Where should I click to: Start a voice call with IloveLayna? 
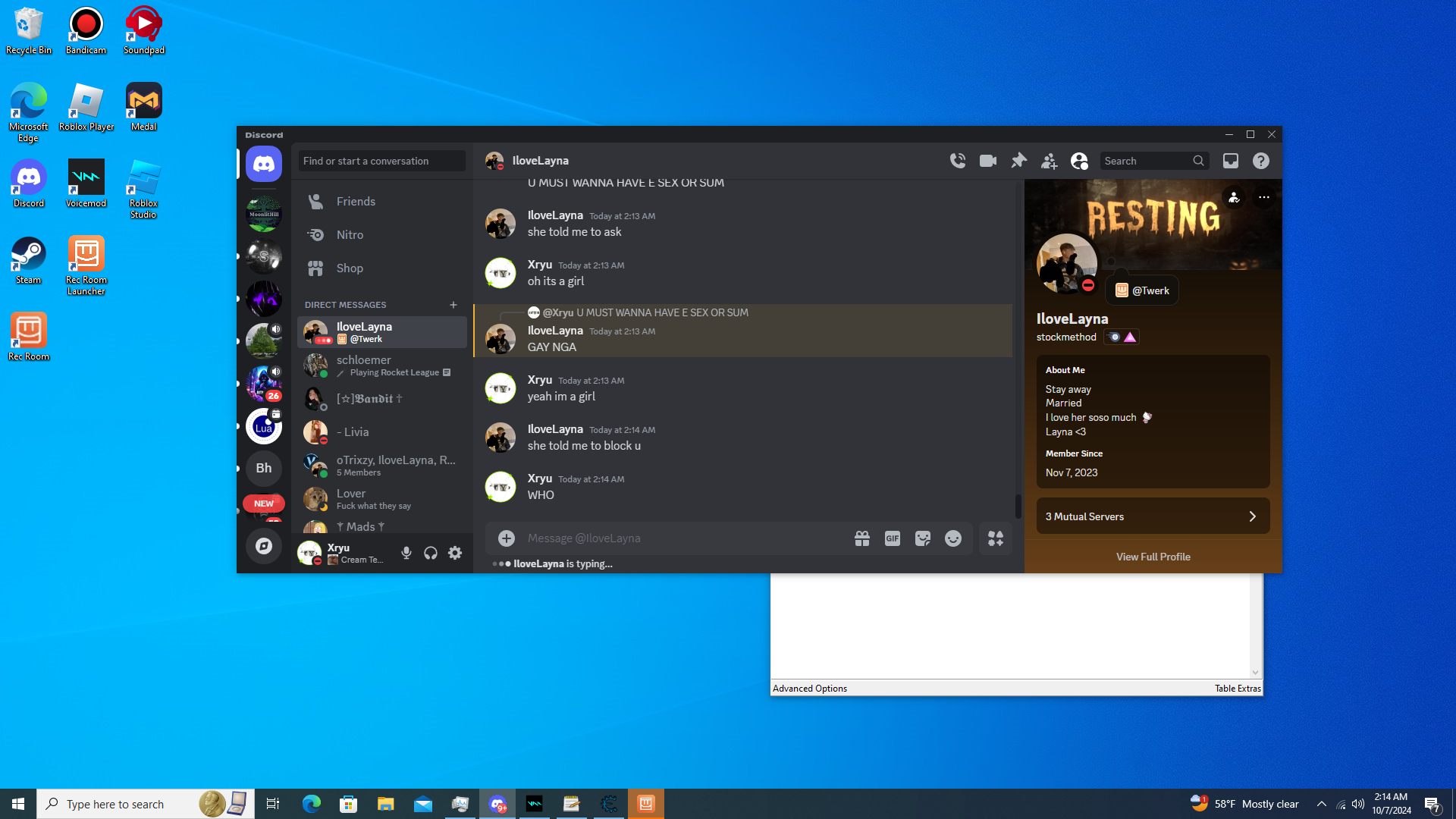tap(958, 161)
